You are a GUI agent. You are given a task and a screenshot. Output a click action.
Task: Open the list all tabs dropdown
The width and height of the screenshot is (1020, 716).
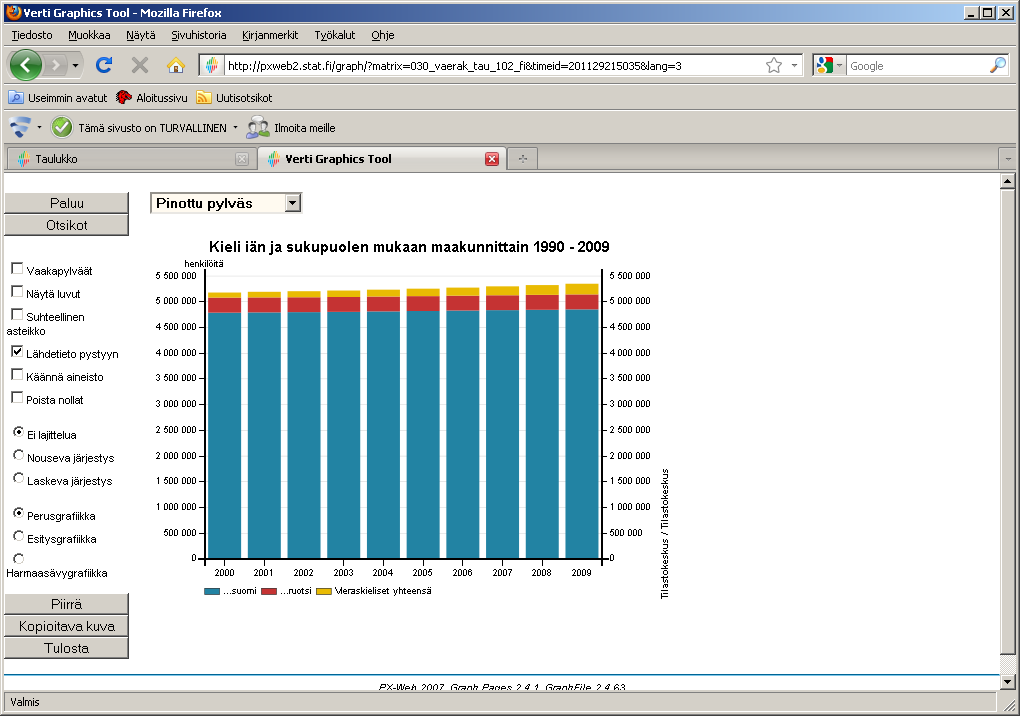point(1008,159)
